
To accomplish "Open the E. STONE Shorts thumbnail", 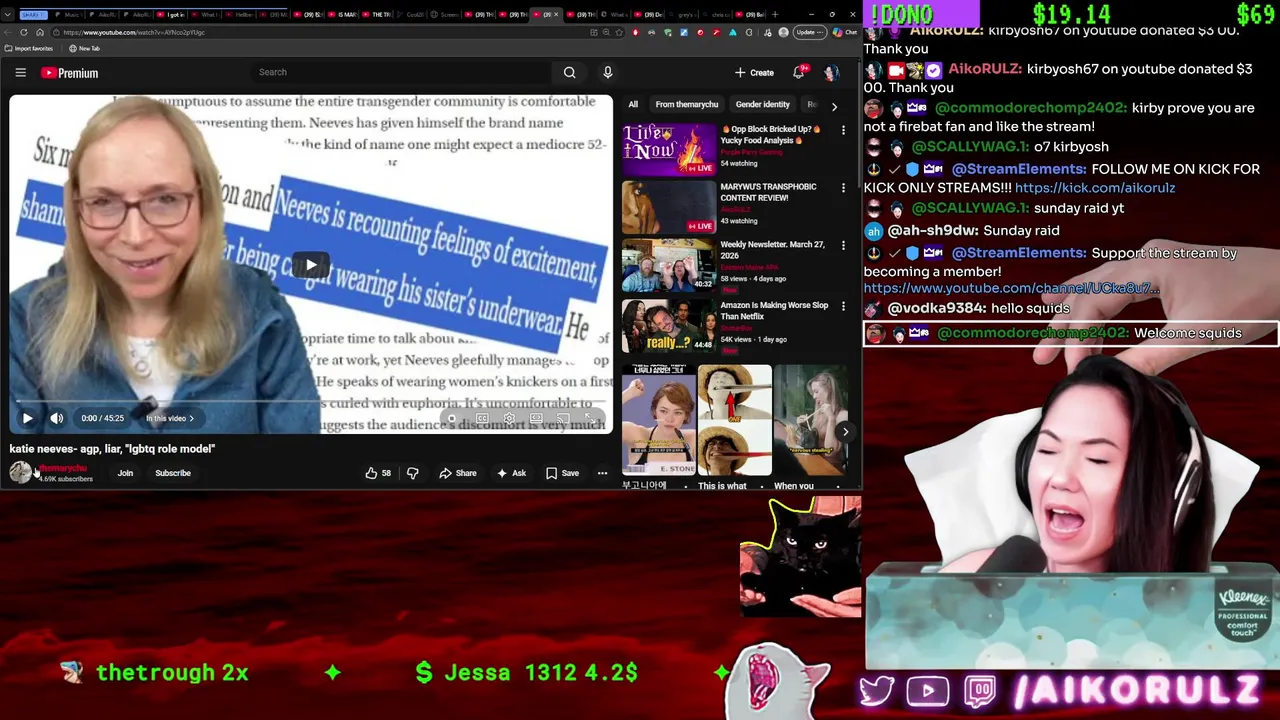I will pos(658,420).
